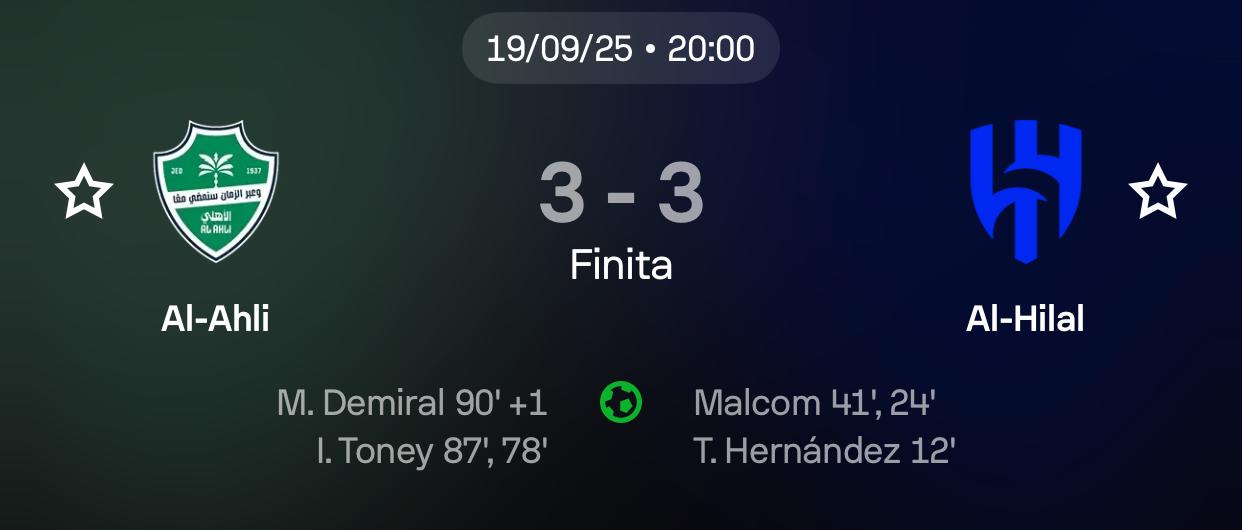Click Toney's 87', 78' goal minutes
The width and height of the screenshot is (1242, 530).
[x=494, y=451]
